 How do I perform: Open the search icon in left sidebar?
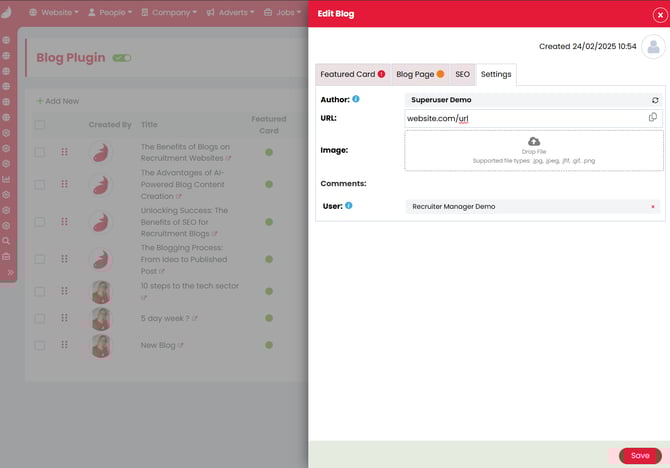tap(7, 241)
